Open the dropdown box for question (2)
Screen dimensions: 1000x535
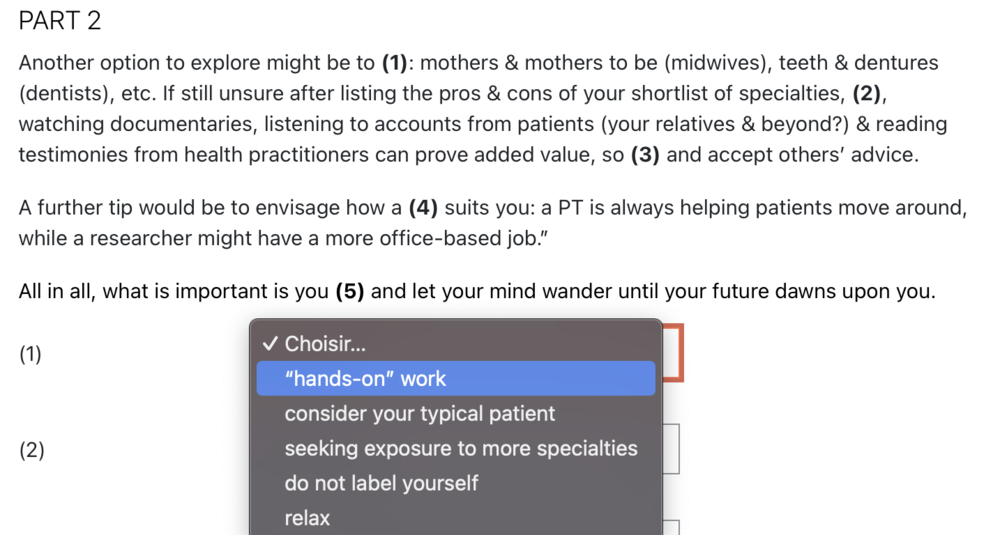coord(671,449)
